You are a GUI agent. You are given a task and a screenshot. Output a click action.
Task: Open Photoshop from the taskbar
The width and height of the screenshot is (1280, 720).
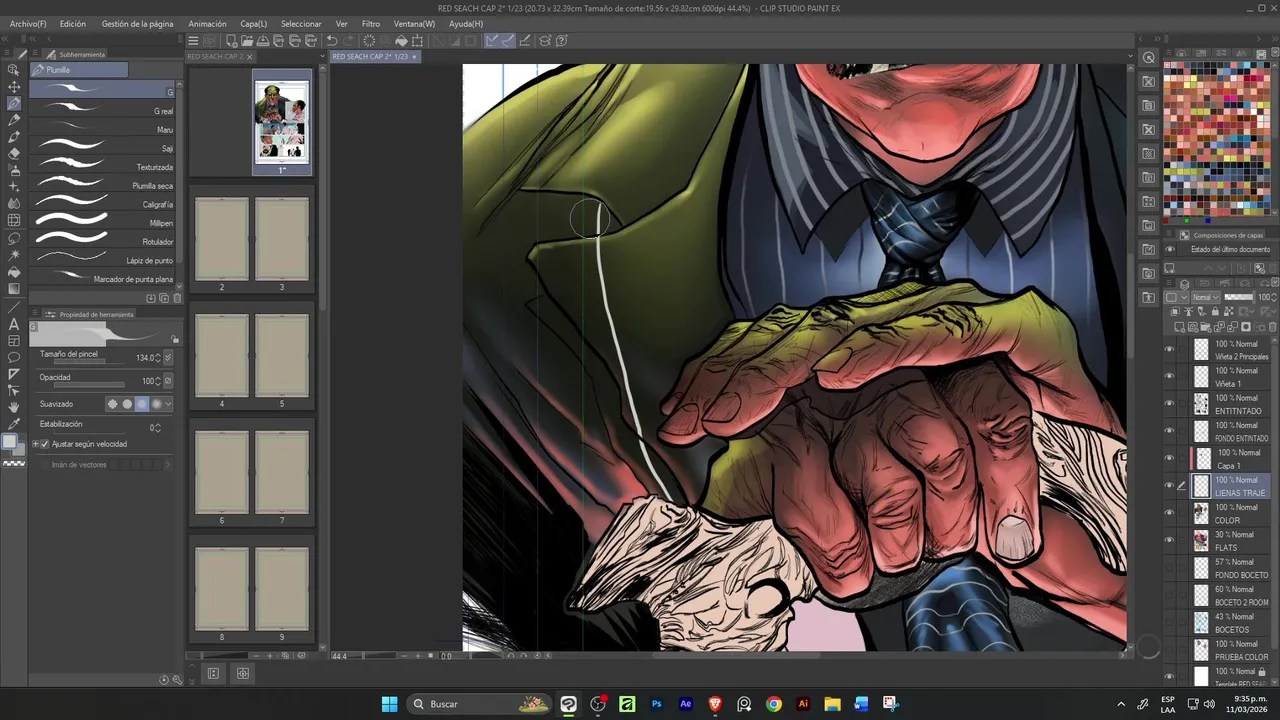coord(657,704)
